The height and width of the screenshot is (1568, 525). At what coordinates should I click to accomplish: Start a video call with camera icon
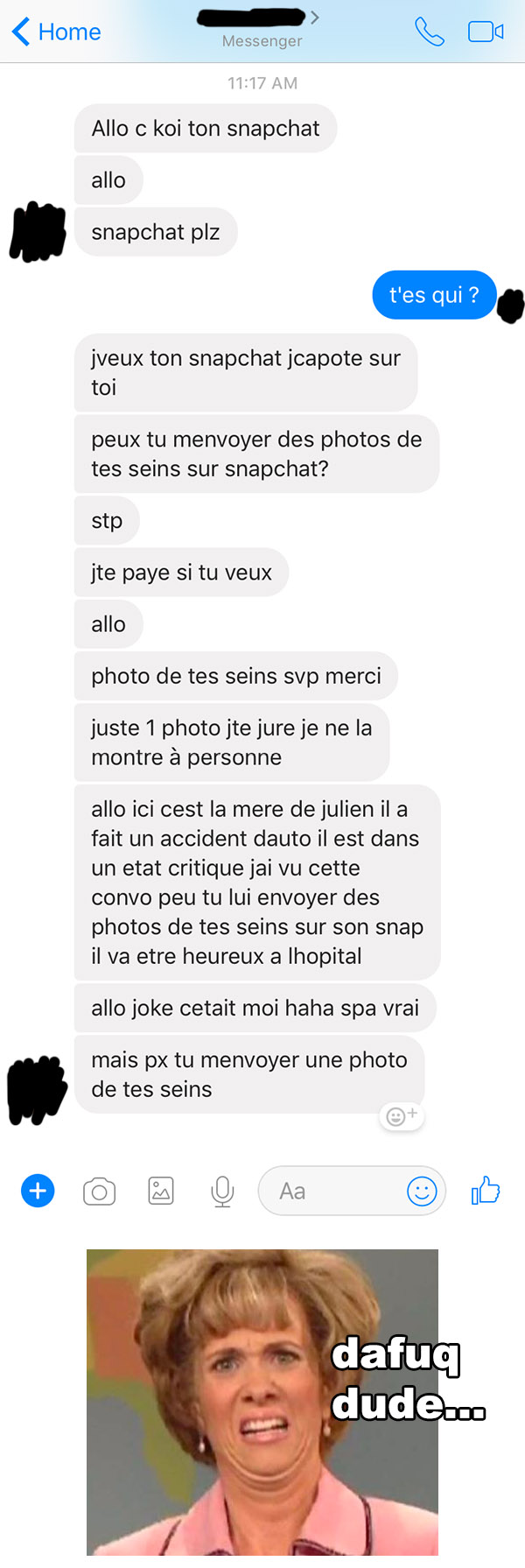click(x=486, y=32)
